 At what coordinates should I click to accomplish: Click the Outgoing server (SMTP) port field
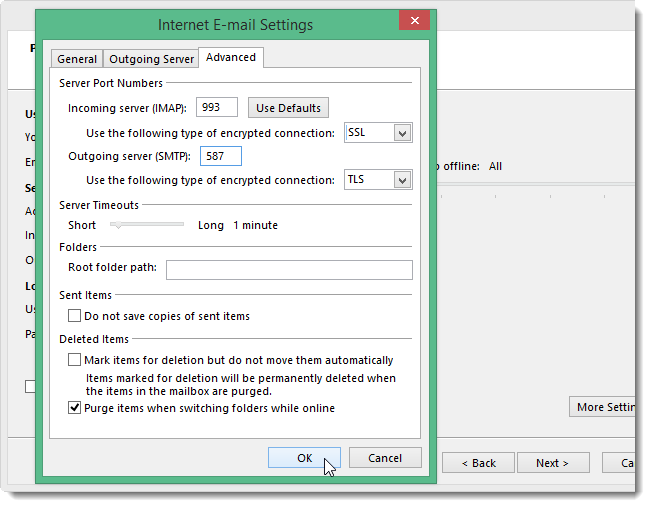coord(221,156)
